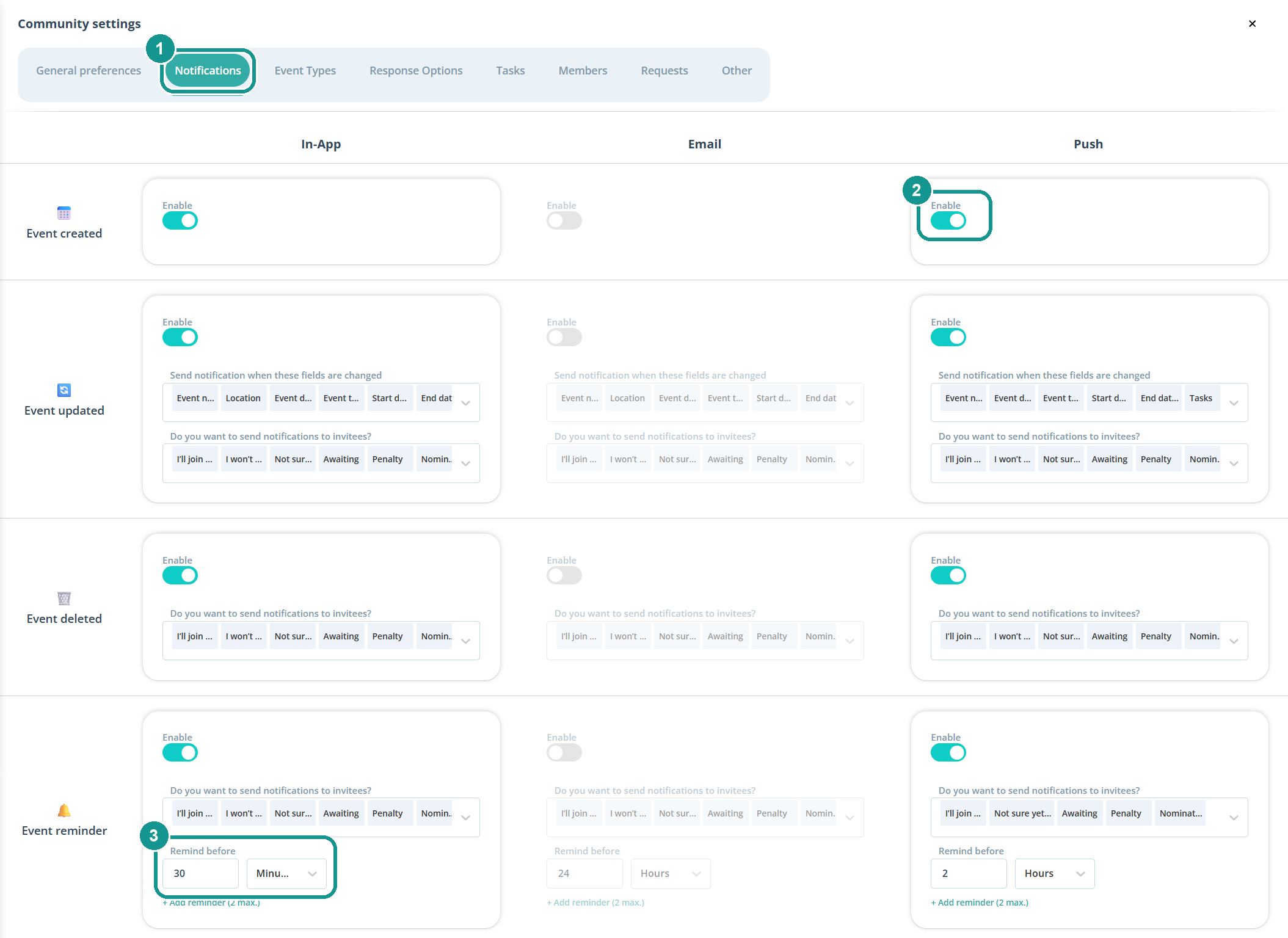Click the Email remind before field showing 24
This screenshot has height=938, width=1288.
tap(584, 874)
